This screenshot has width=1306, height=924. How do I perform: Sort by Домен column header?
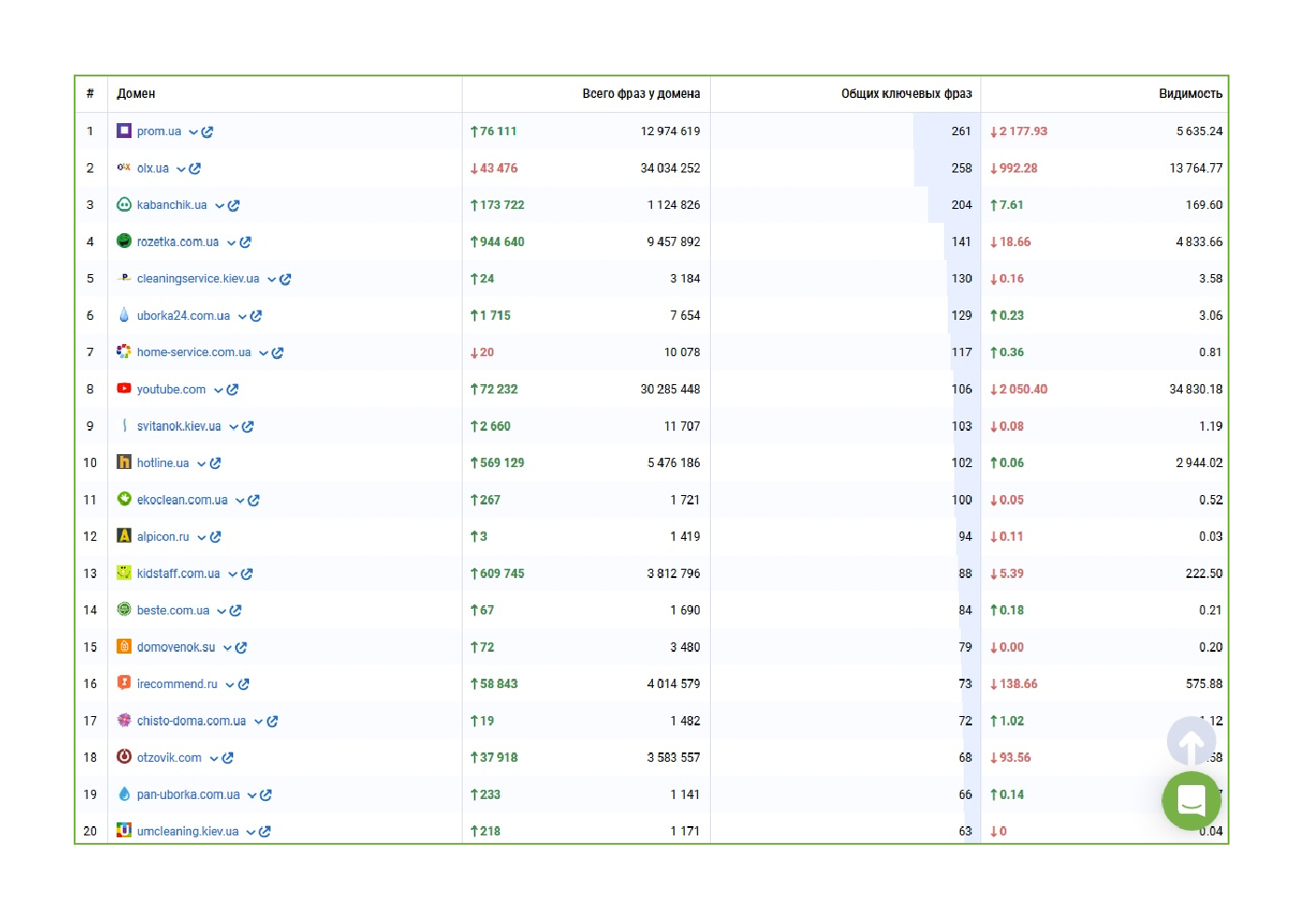[x=136, y=94]
